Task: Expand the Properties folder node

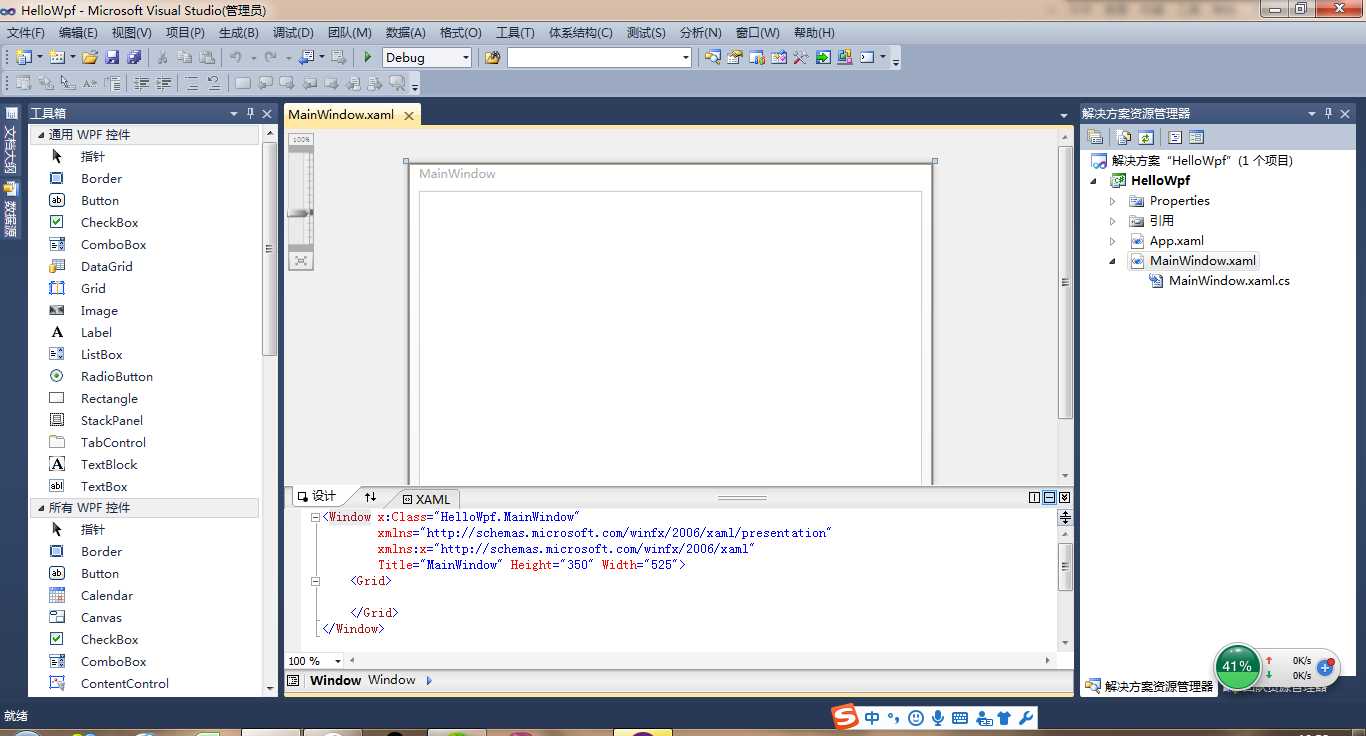Action: pos(1113,201)
